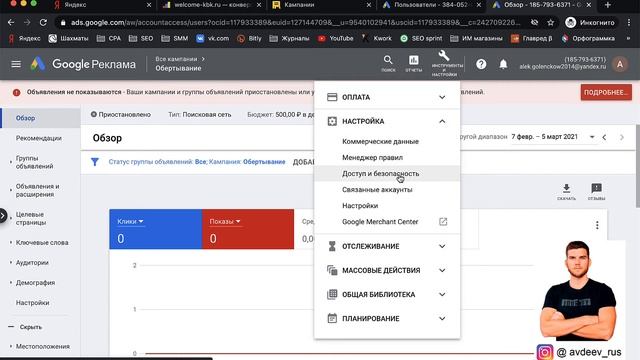The height and width of the screenshot is (360, 640).
Task: Open Демография in the sidebar
Action: pos(36,282)
